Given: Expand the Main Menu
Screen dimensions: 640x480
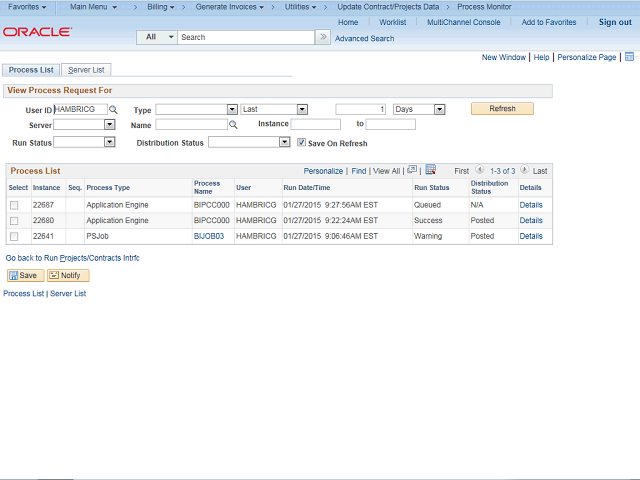Looking at the screenshot, I should [x=93, y=7].
